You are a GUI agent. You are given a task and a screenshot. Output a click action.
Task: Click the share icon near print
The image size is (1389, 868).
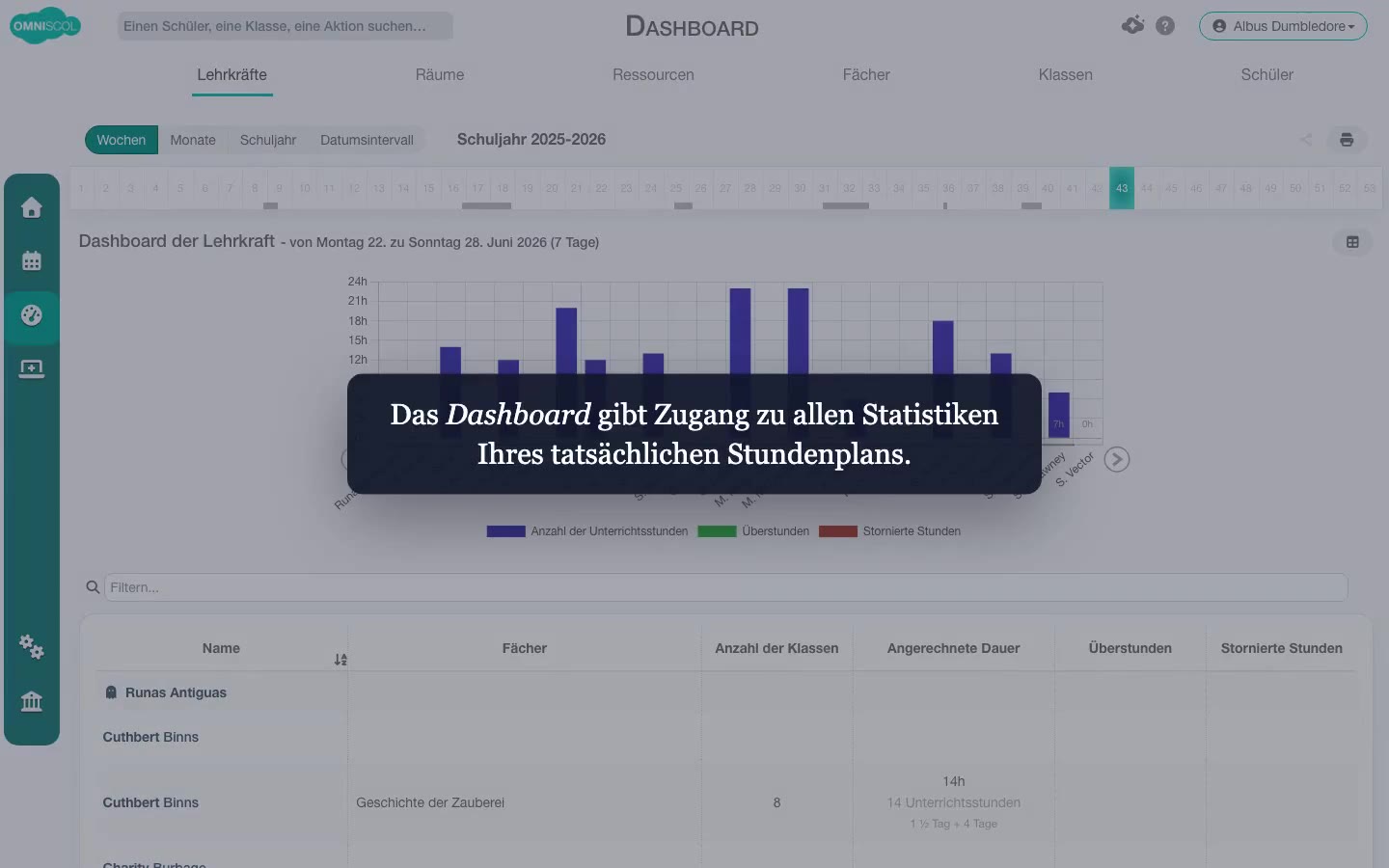(x=1306, y=140)
